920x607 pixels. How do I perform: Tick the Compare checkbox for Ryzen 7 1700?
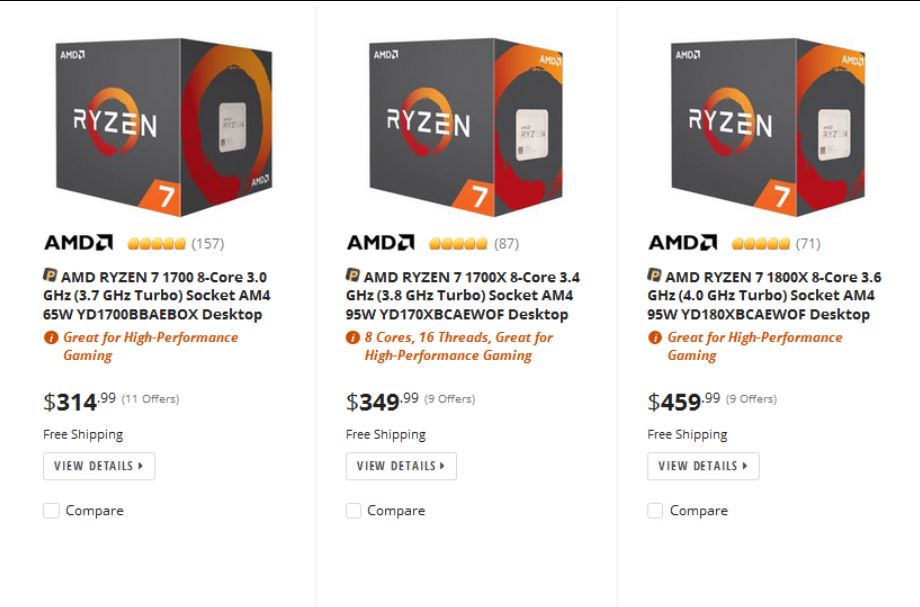[52, 511]
